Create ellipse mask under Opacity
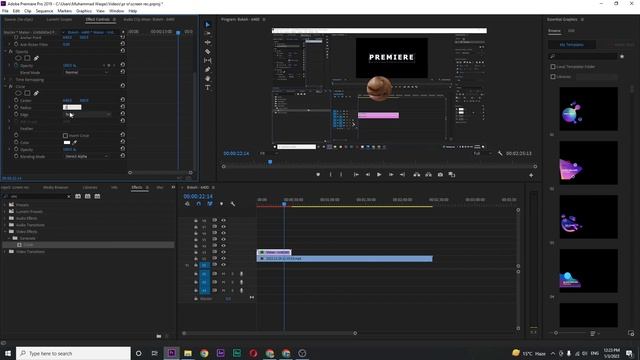The image size is (640, 360). coord(18,58)
